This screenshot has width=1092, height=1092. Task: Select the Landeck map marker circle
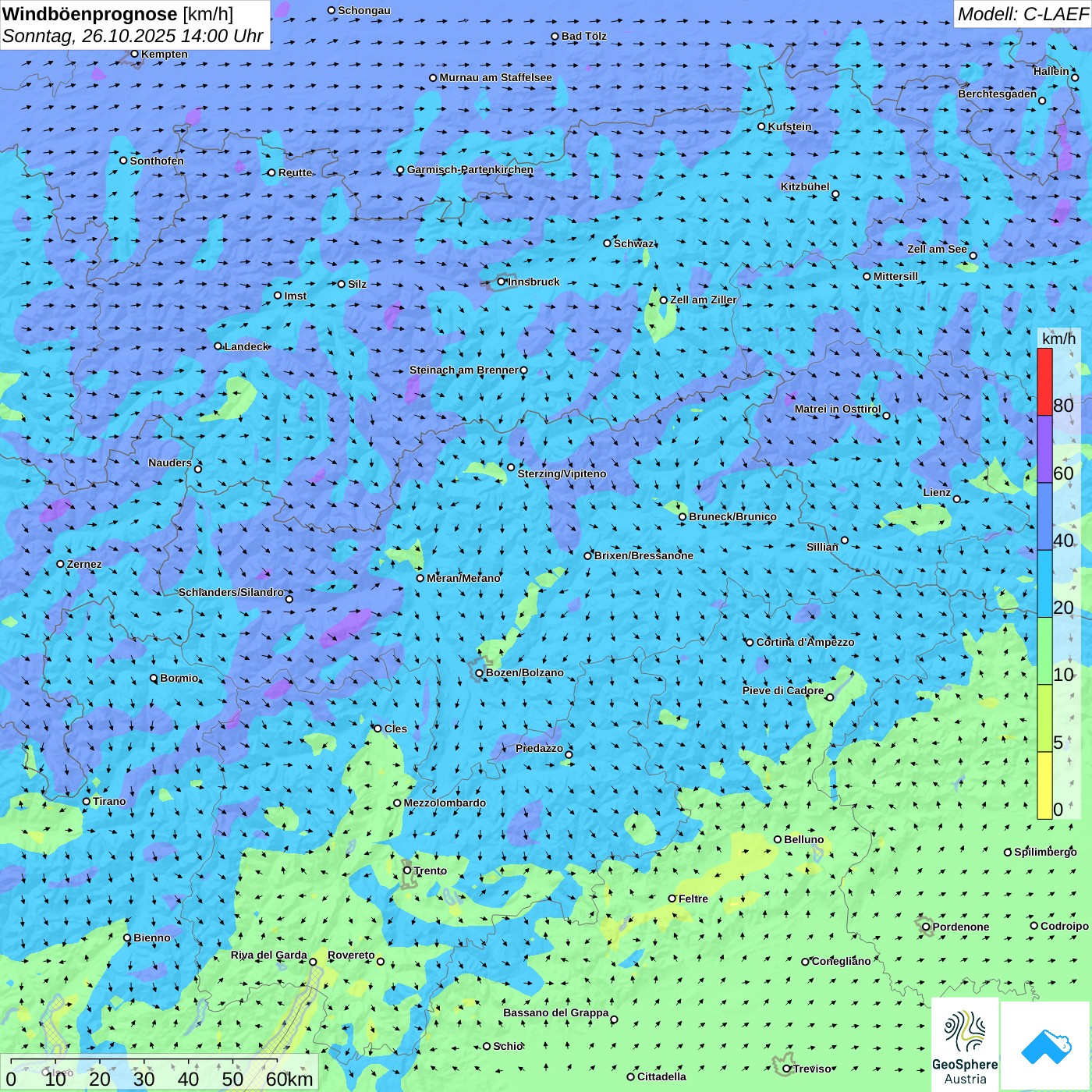(x=218, y=346)
